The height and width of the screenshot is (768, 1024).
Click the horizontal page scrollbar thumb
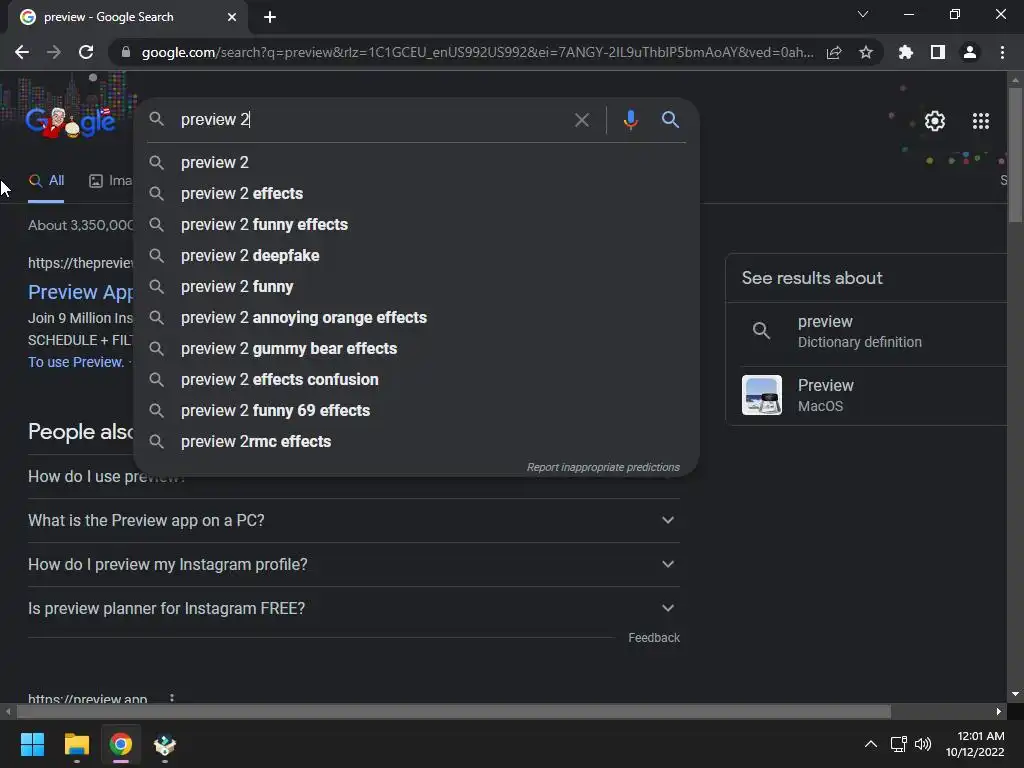(x=454, y=711)
